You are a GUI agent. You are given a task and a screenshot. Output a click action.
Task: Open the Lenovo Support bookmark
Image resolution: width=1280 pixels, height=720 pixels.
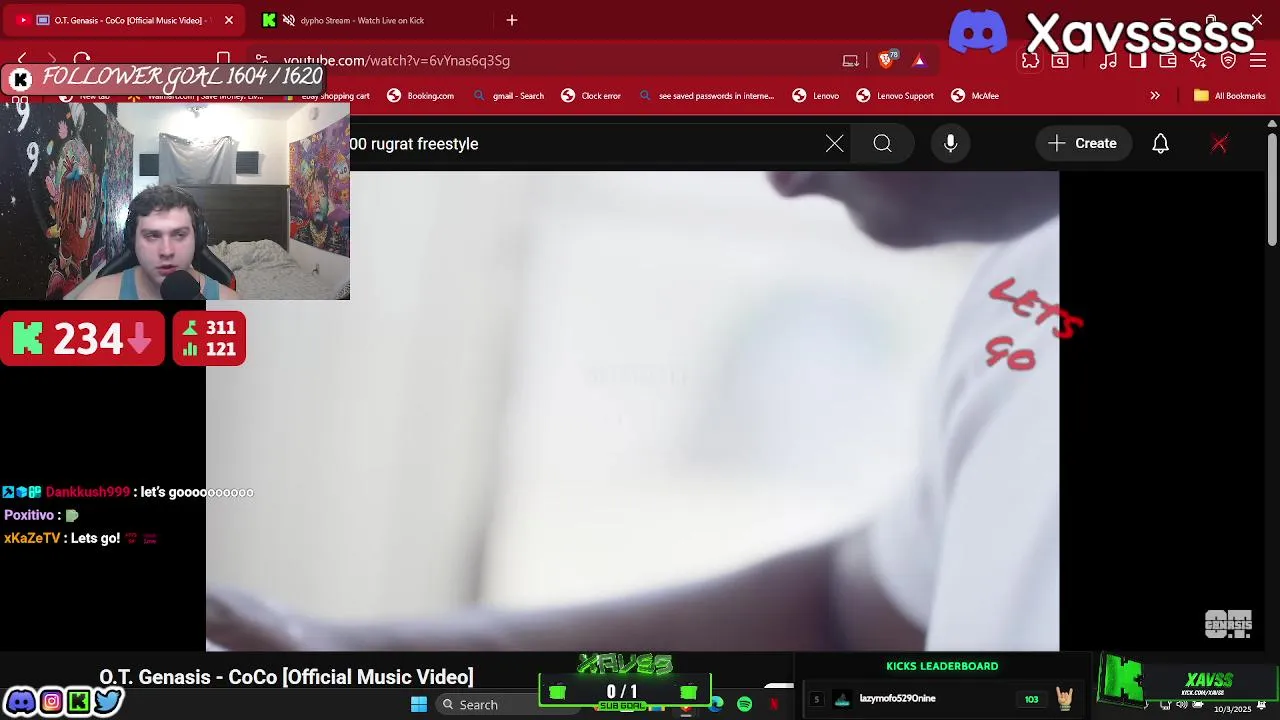pyautogui.click(x=895, y=96)
